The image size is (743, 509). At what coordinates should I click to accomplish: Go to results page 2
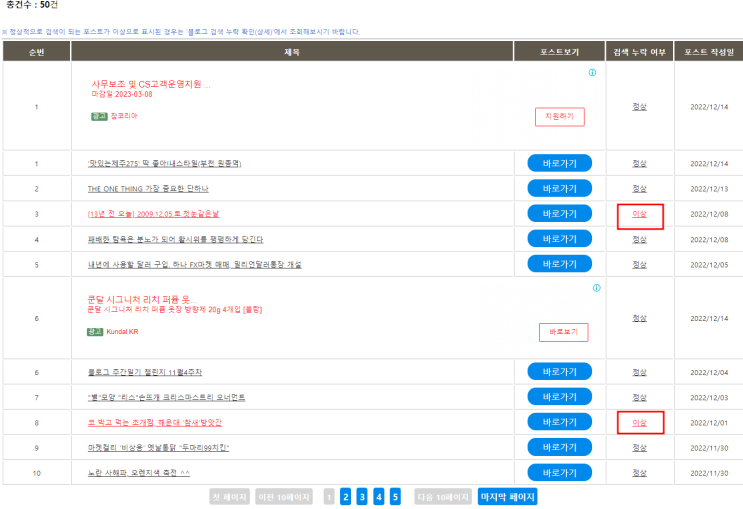coord(345,497)
